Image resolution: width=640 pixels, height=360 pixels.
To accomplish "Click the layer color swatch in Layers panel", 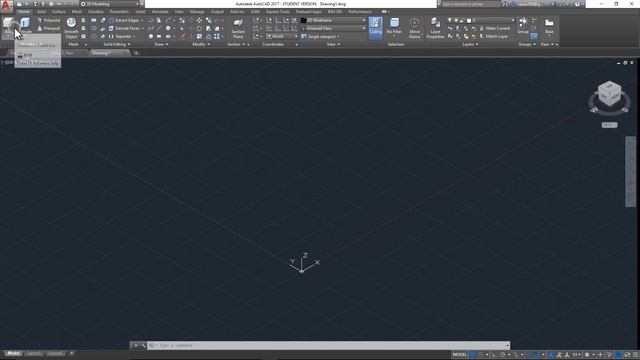I will point(469,20).
